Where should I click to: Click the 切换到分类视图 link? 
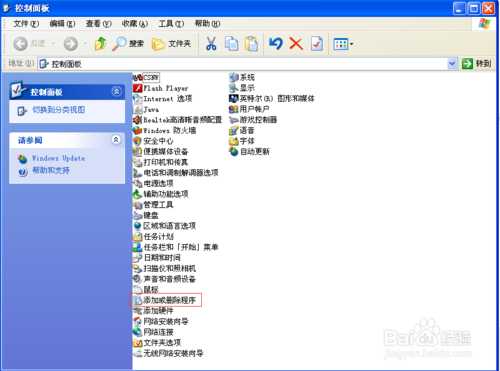coord(58,110)
